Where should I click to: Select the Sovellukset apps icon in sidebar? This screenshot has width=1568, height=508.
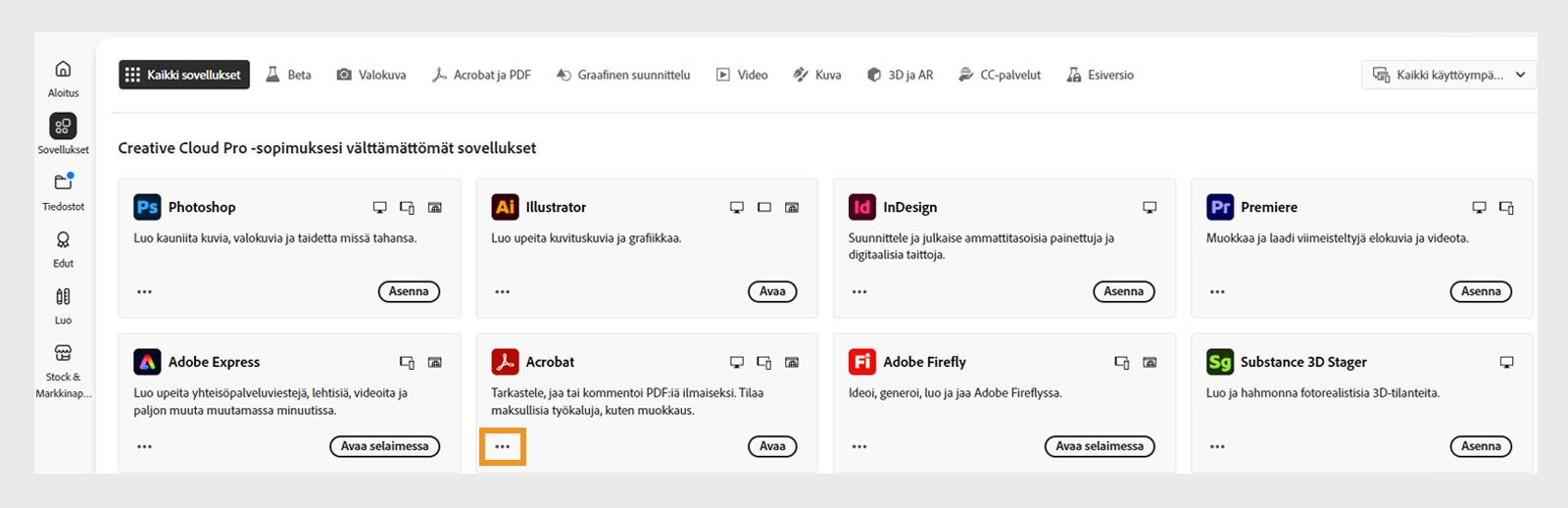63,126
